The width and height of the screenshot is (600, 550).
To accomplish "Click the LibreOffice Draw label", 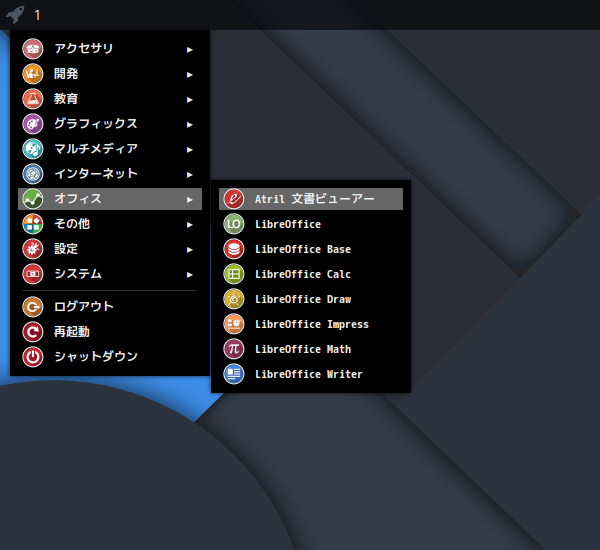I will (x=303, y=299).
